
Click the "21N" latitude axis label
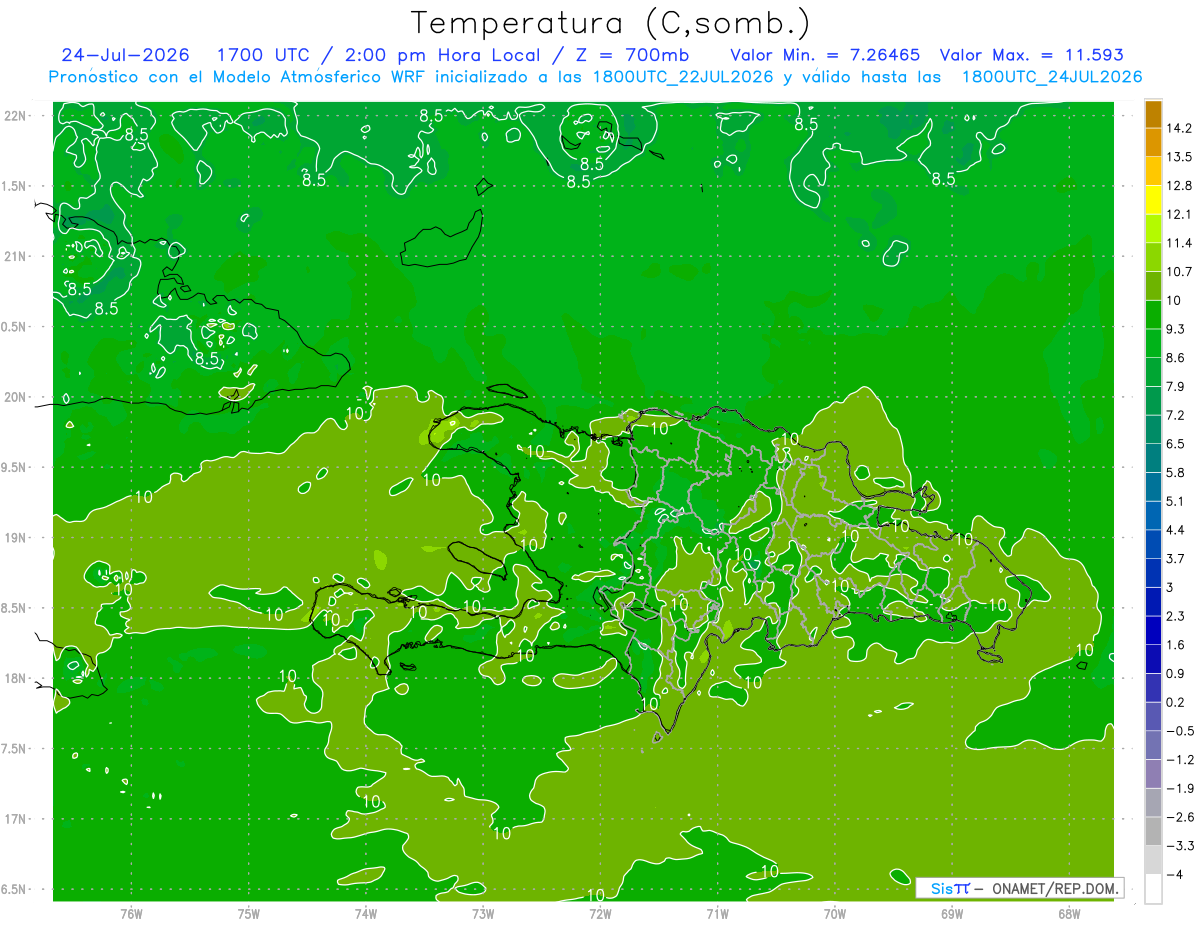(16, 256)
